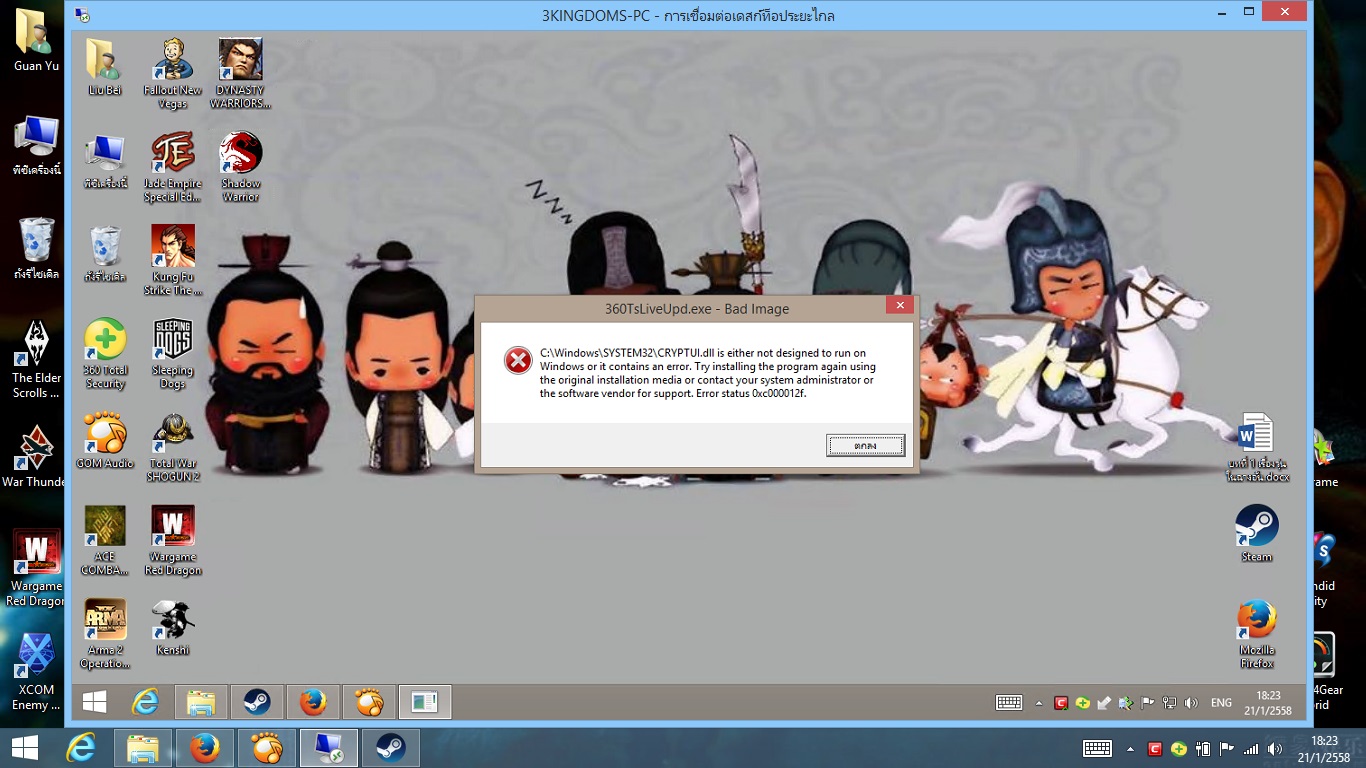This screenshot has width=1366, height=768.
Task: Select the remote desktop This PC icon
Action: coord(105,160)
